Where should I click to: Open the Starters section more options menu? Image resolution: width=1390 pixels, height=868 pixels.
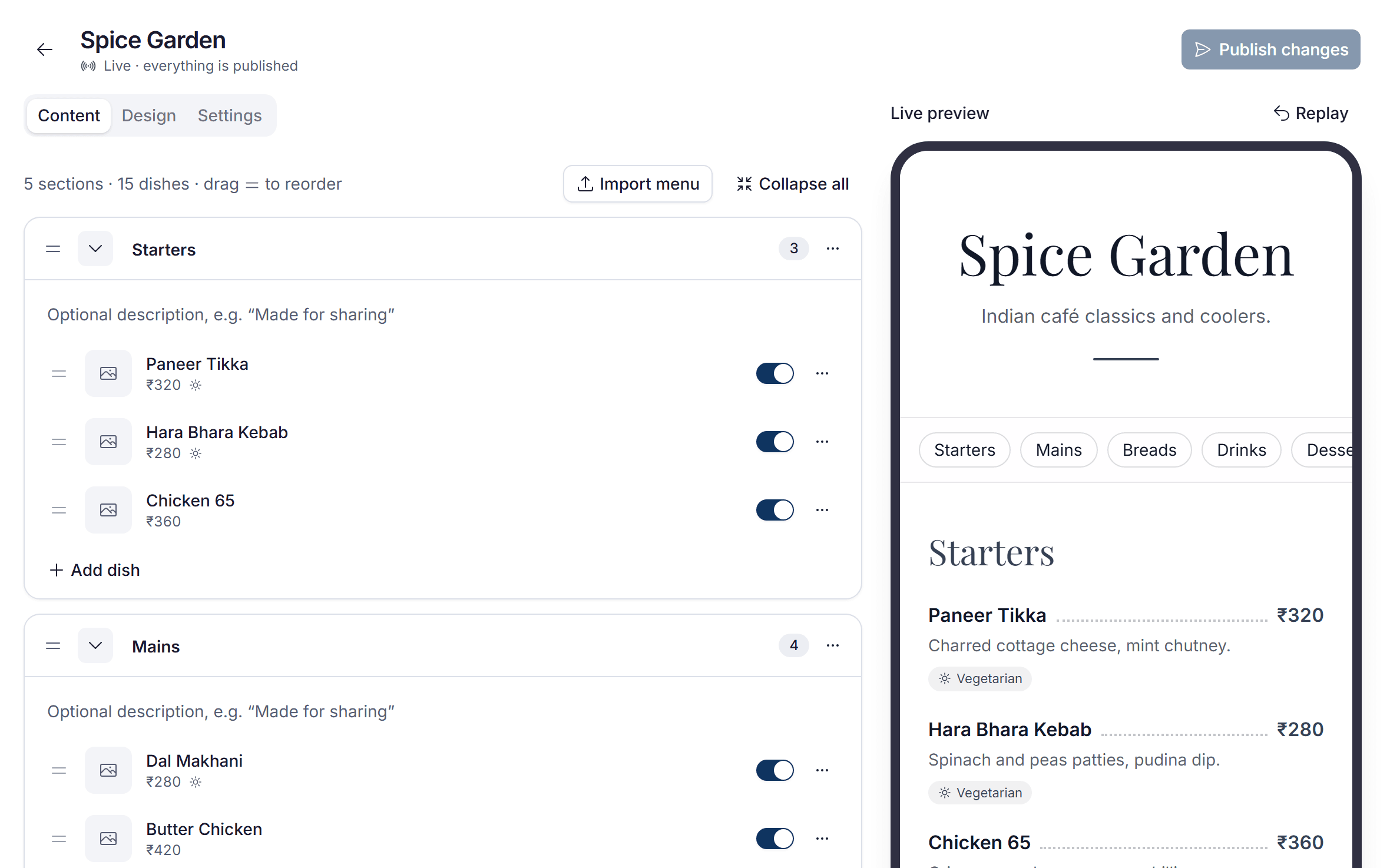tap(833, 249)
